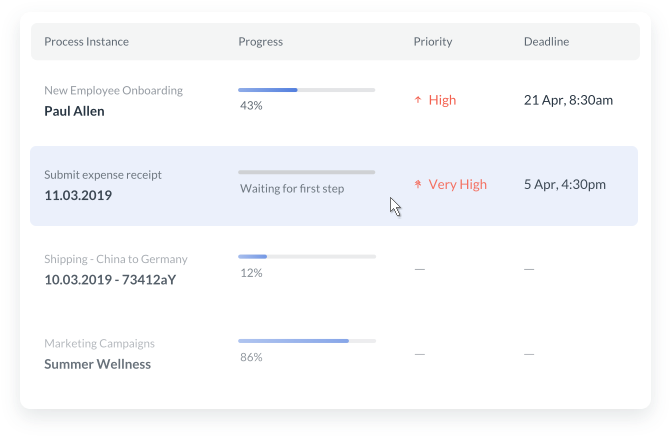Click the '5 Apr, 4:30pm' deadline

tap(565, 184)
